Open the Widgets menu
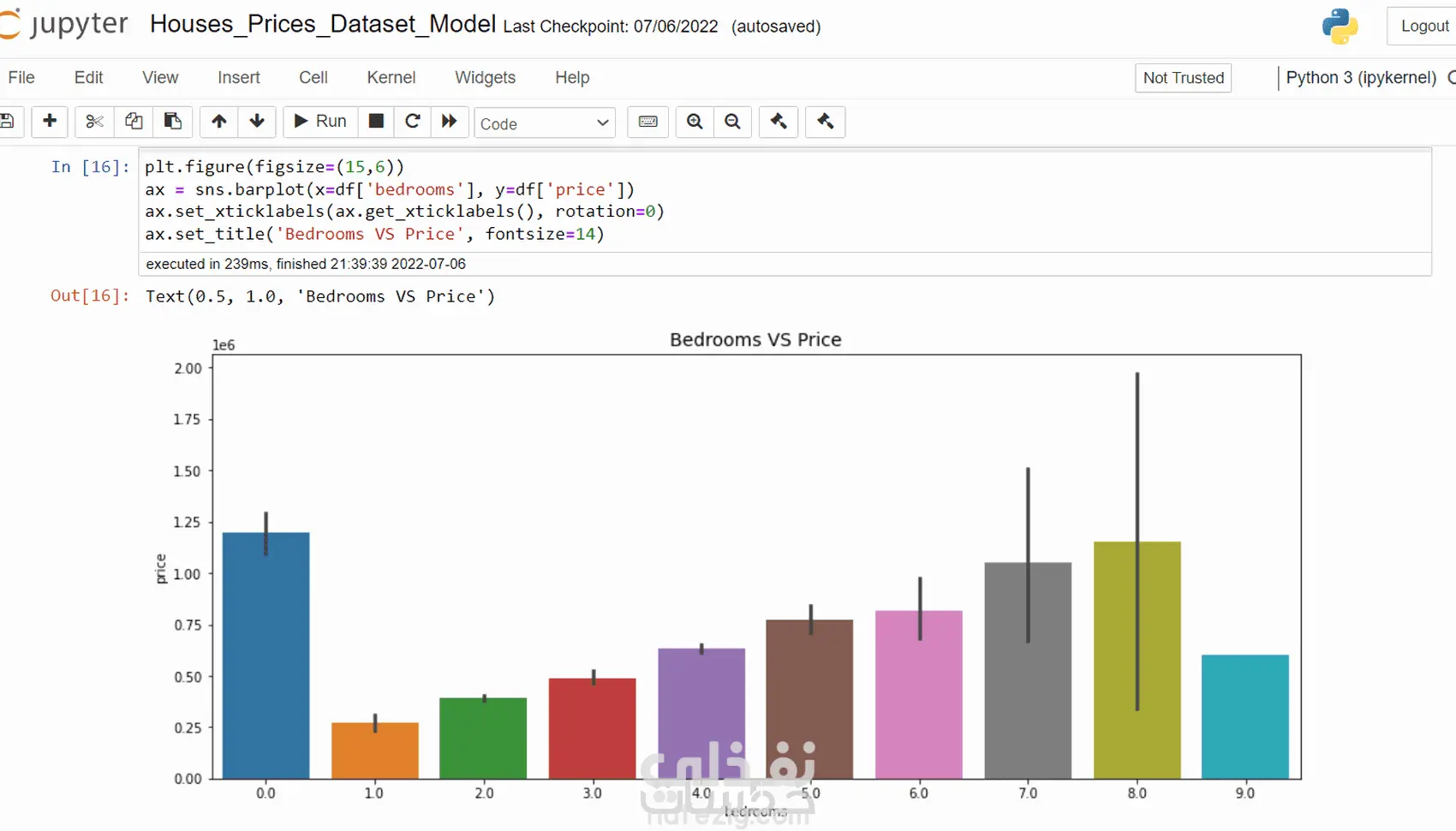 coord(486,78)
